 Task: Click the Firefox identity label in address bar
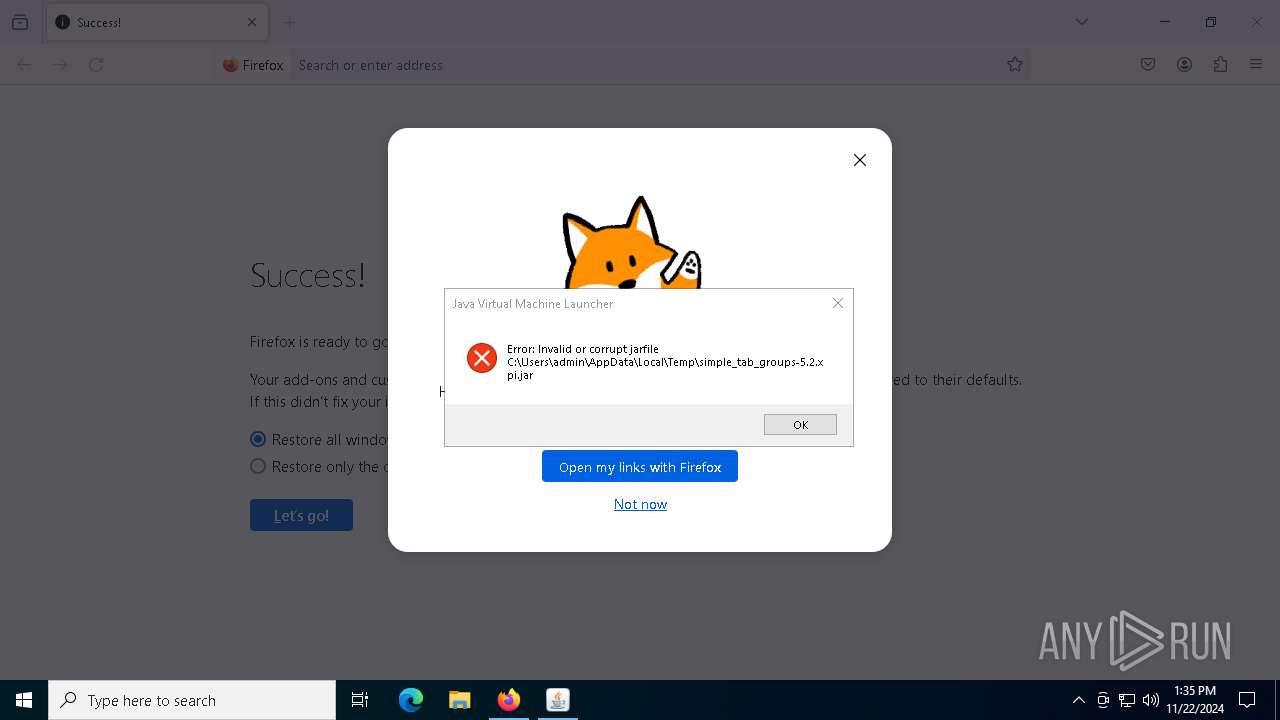pos(254,65)
